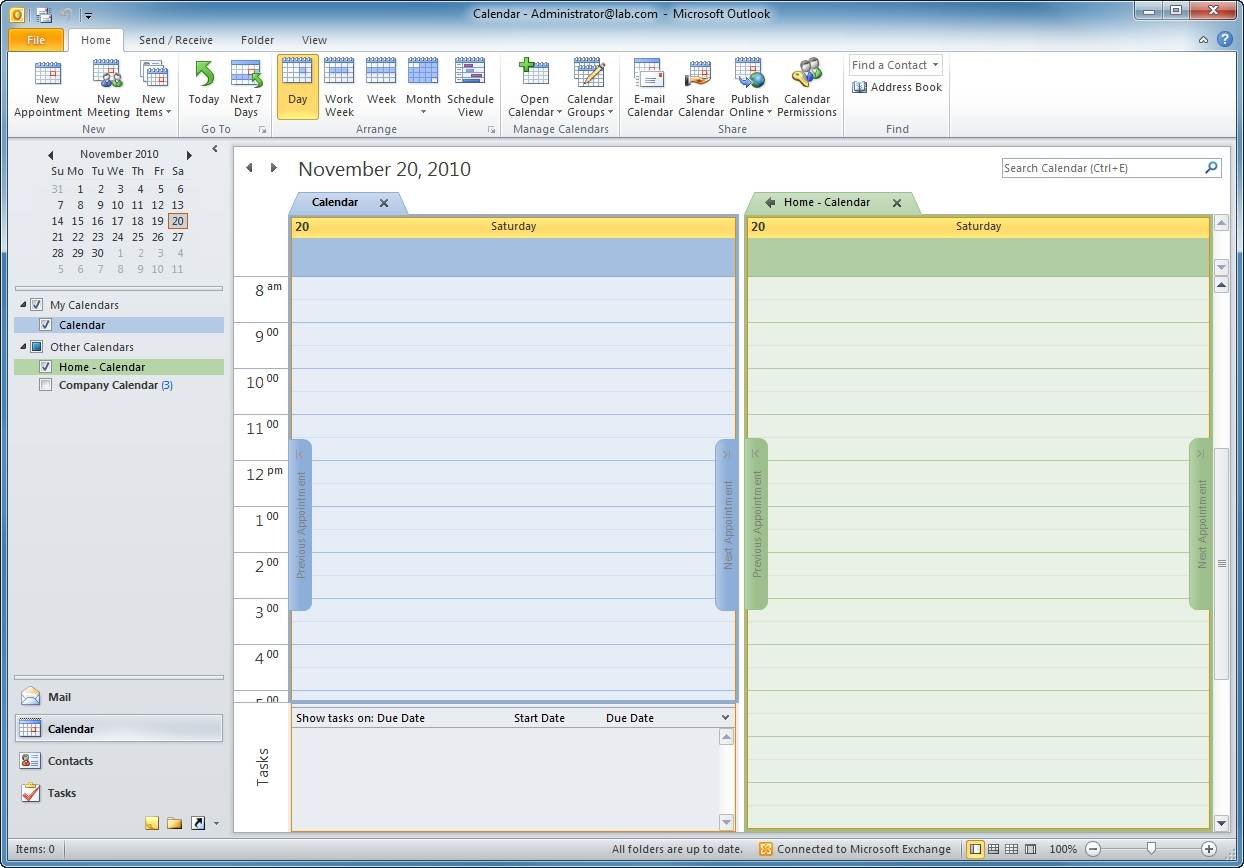1244x868 pixels.
Task: Open the File tab
Action: click(36, 40)
